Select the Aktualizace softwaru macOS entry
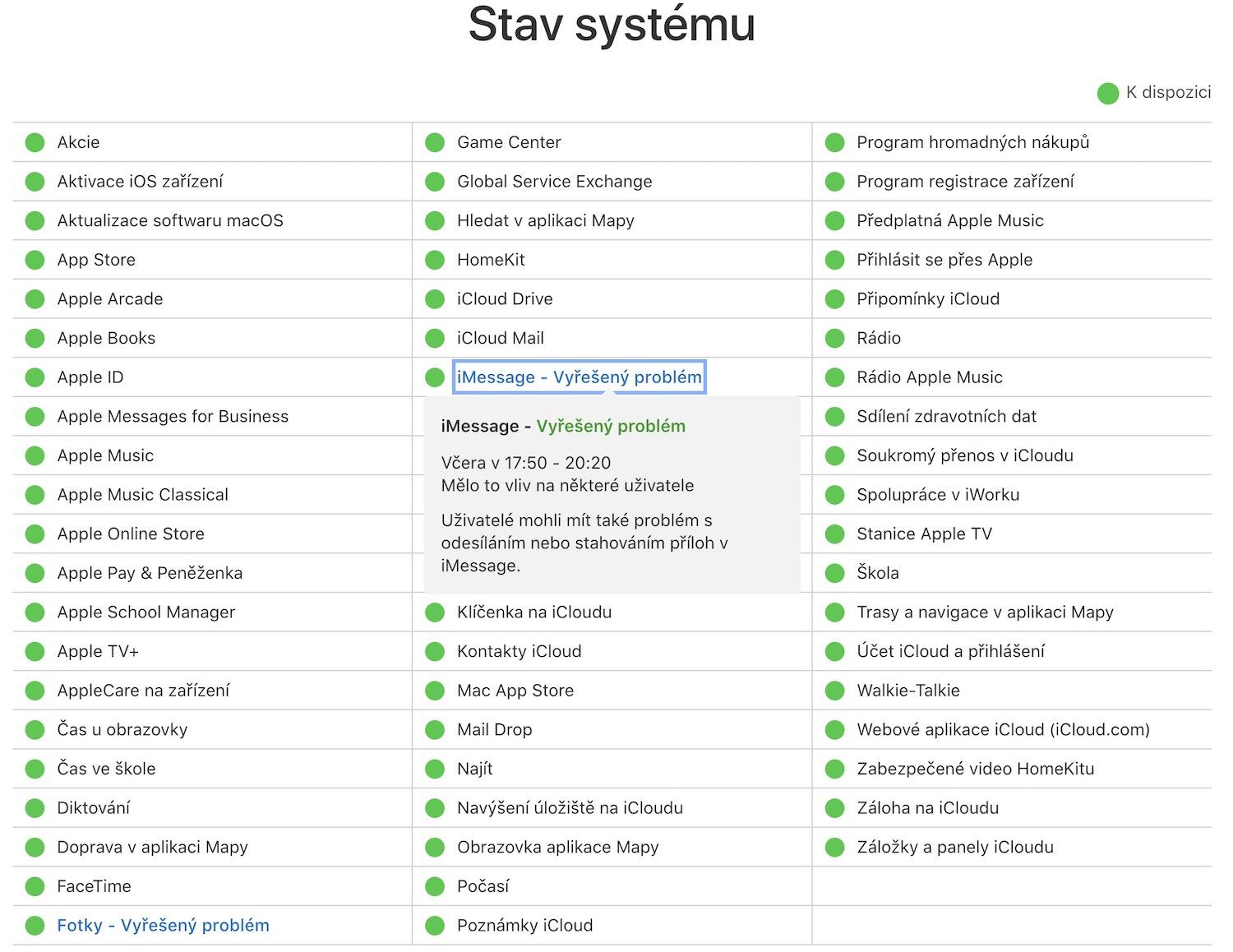The width and height of the screenshot is (1233, 952). [170, 220]
